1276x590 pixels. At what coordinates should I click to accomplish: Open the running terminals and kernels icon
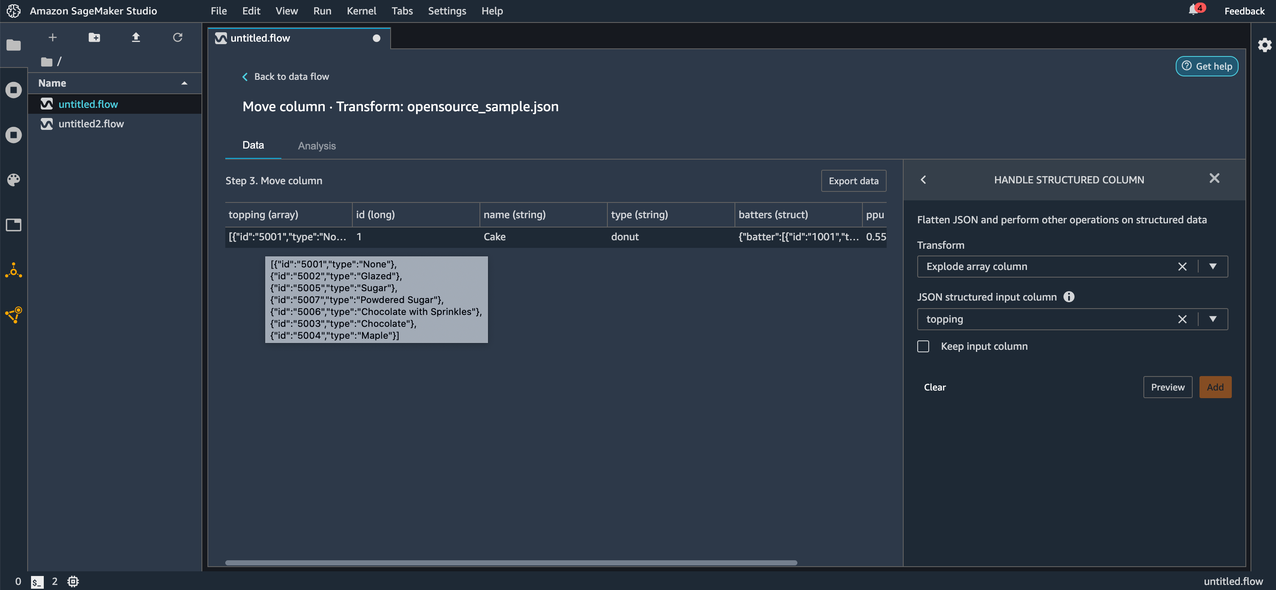tap(13, 90)
